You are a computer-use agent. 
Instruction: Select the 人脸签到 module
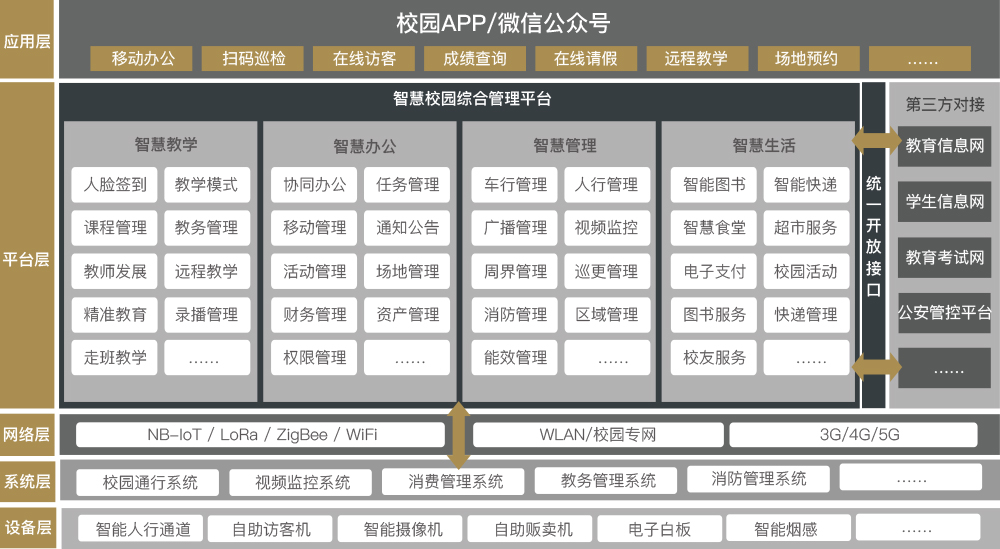pyautogui.click(x=114, y=185)
